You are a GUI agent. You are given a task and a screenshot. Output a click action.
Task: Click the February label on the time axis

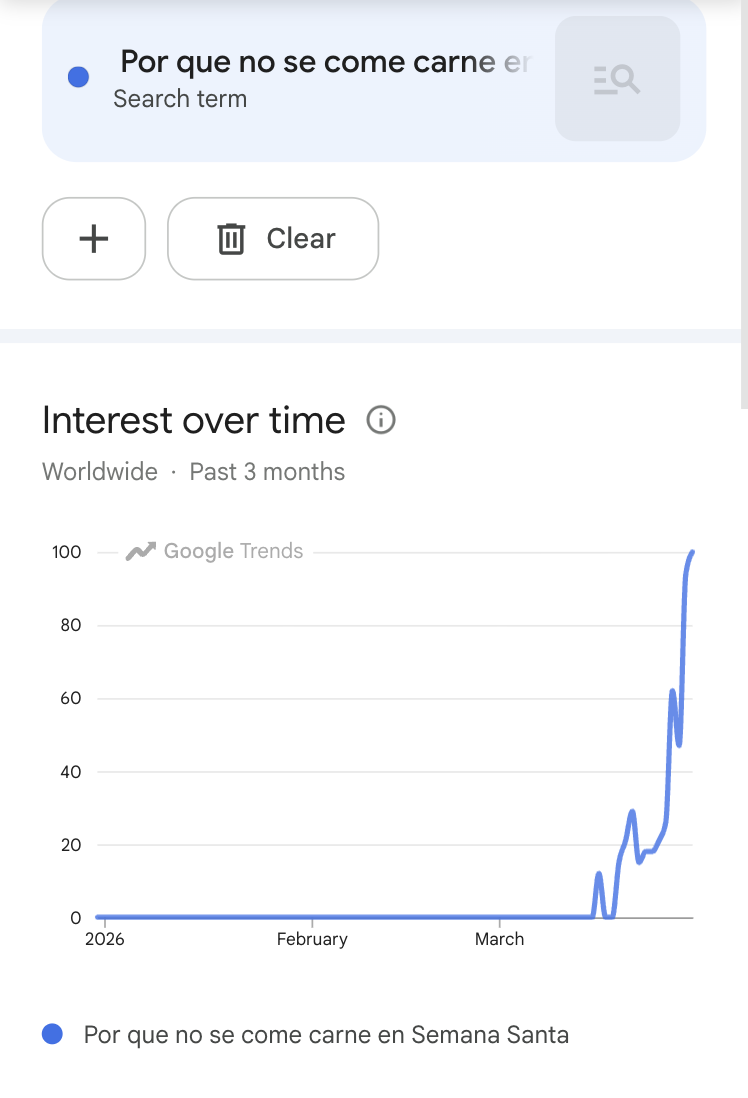click(x=312, y=939)
